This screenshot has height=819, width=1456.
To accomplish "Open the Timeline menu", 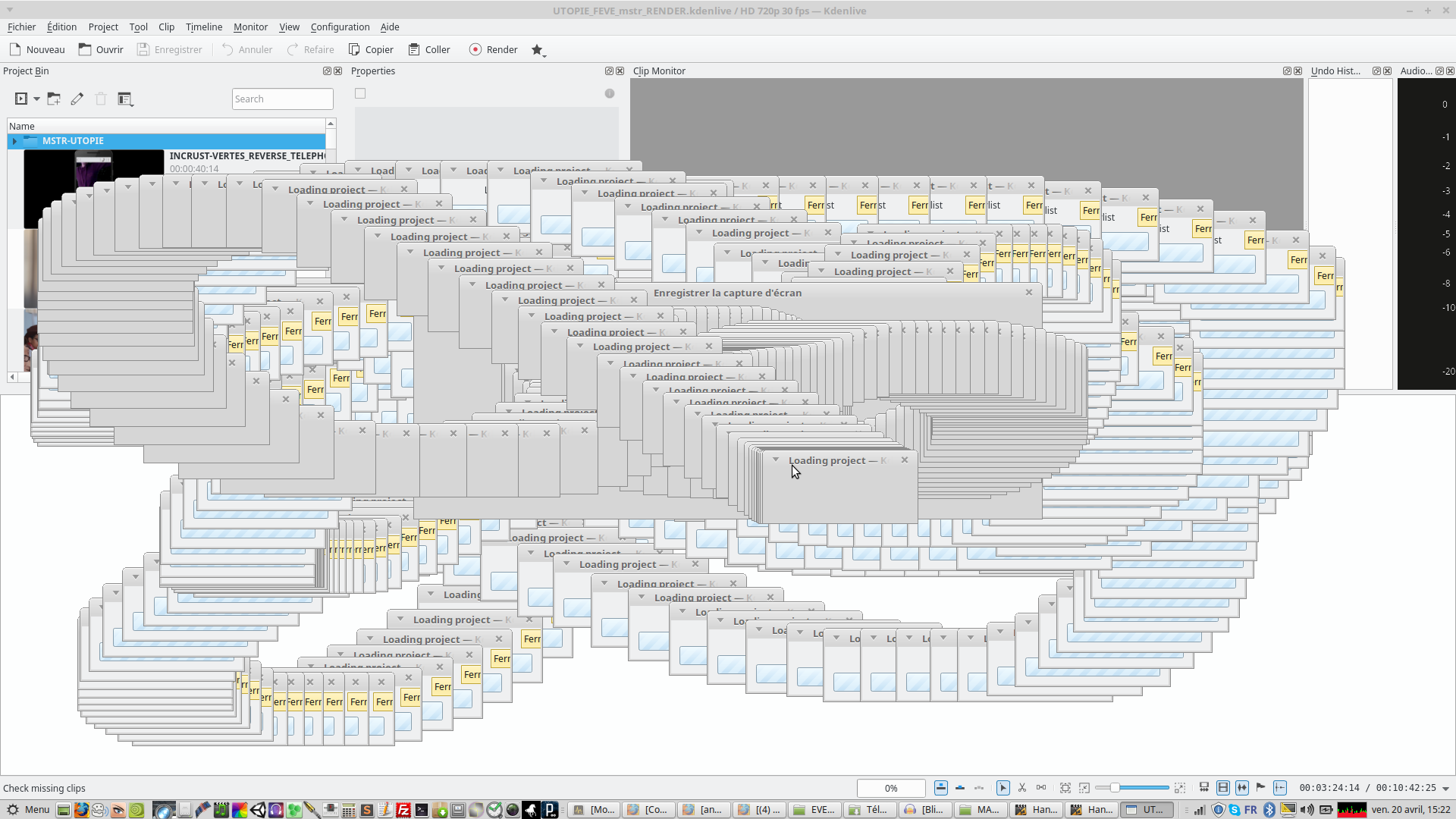I will coord(204,27).
